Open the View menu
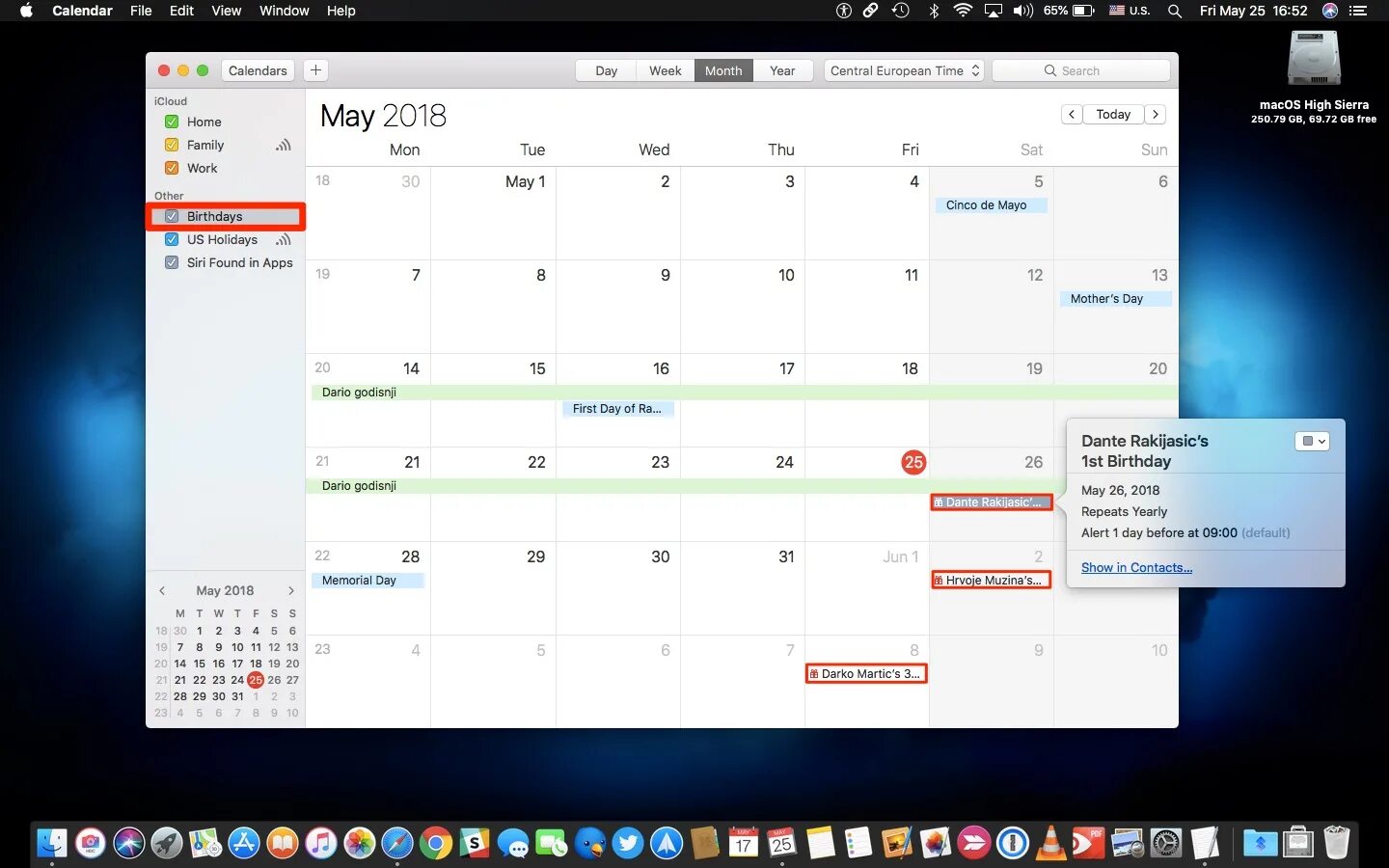1389x868 pixels. 226,11
